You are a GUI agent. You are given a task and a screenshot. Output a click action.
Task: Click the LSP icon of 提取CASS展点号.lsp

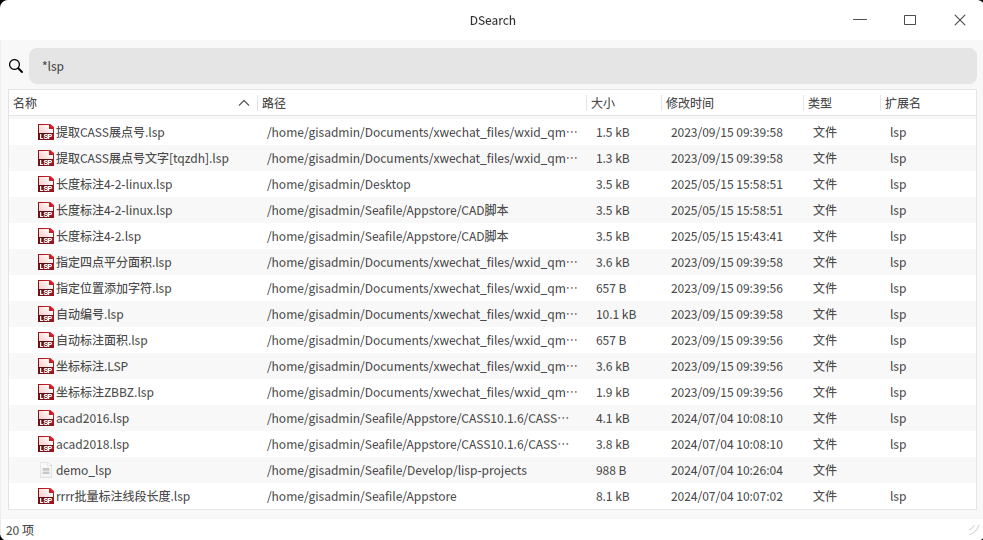46,132
